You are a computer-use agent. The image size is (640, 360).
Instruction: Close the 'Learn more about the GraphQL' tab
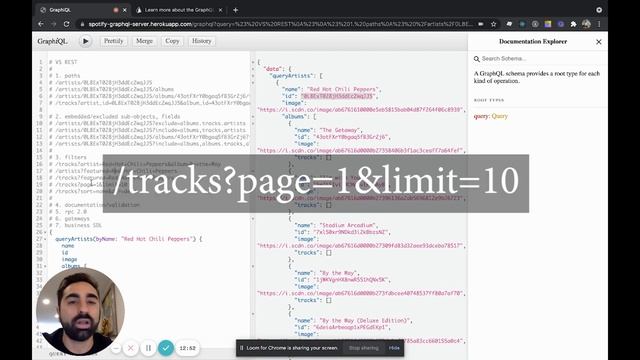220,10
